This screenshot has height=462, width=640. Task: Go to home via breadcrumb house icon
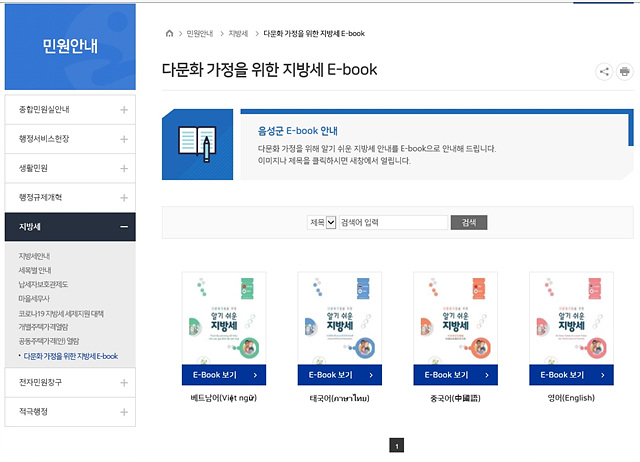[x=169, y=33]
